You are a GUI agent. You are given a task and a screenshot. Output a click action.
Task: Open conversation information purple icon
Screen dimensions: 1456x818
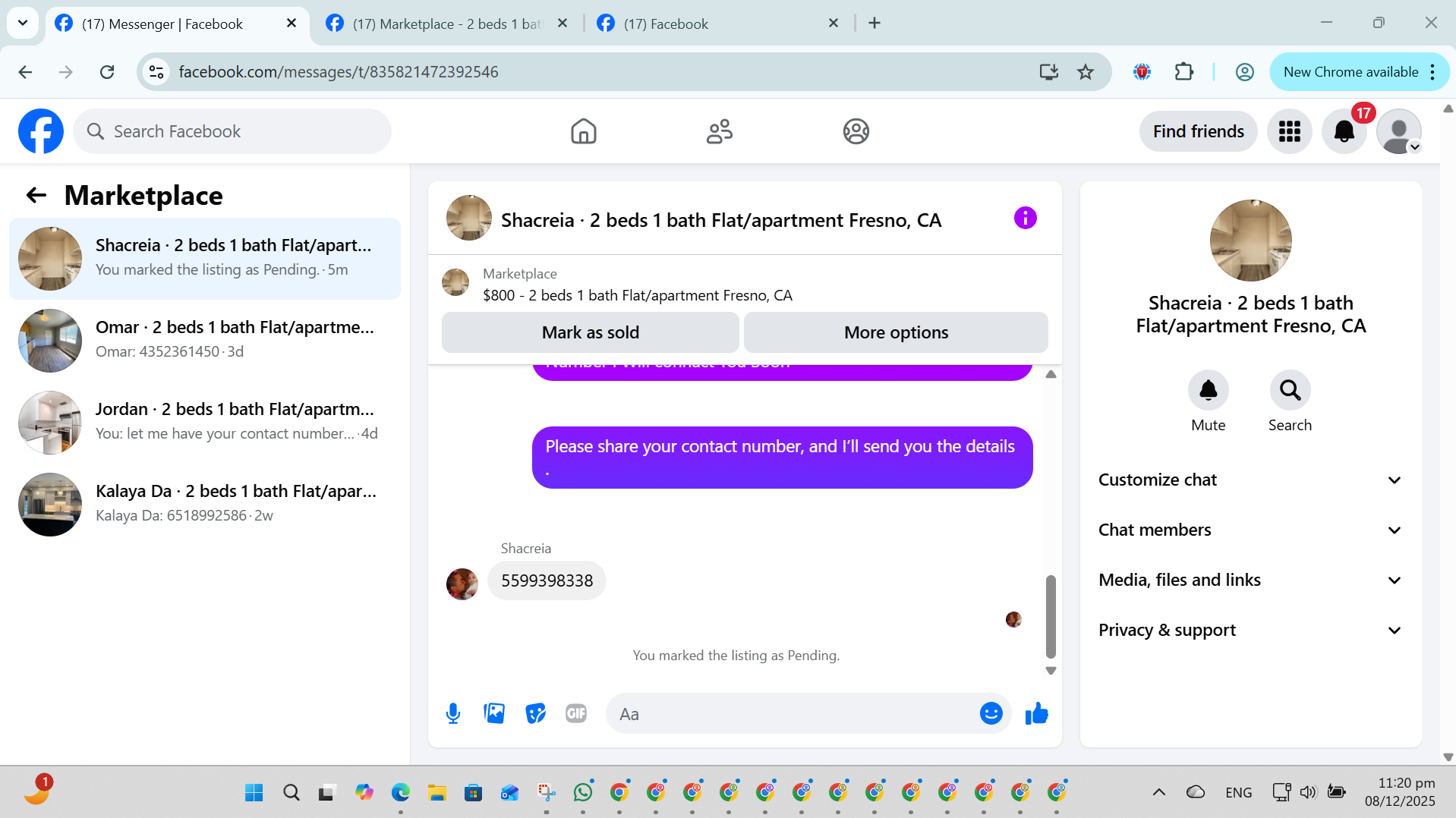pyautogui.click(x=1025, y=219)
